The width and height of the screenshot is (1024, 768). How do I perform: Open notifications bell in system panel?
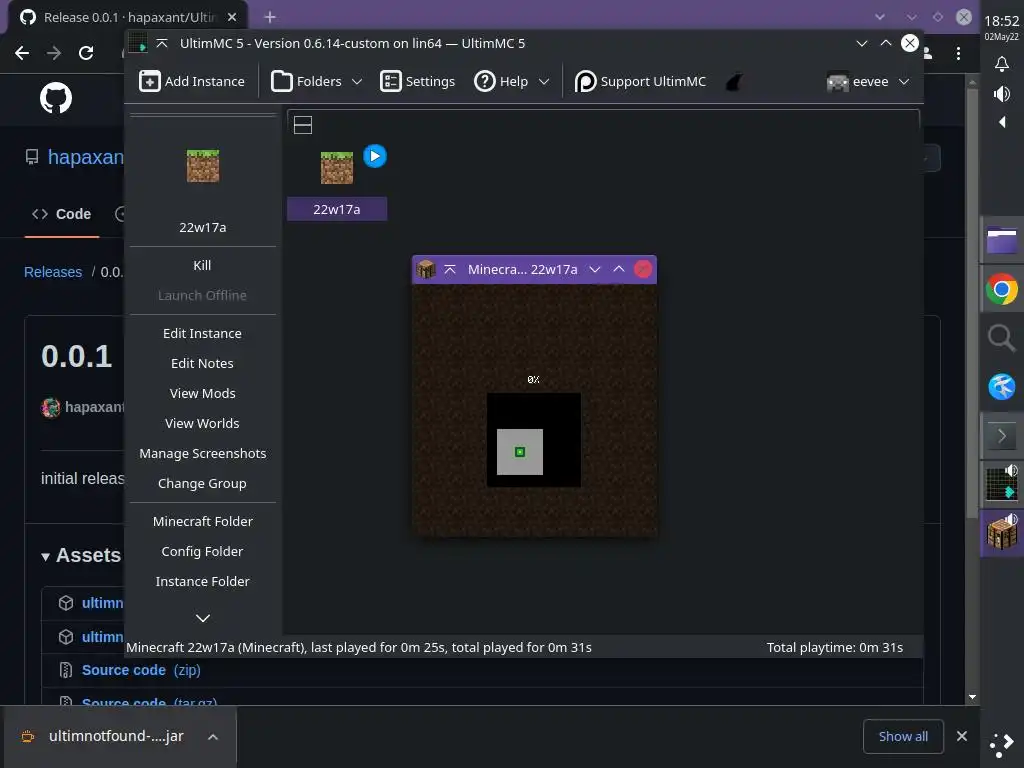[1002, 63]
